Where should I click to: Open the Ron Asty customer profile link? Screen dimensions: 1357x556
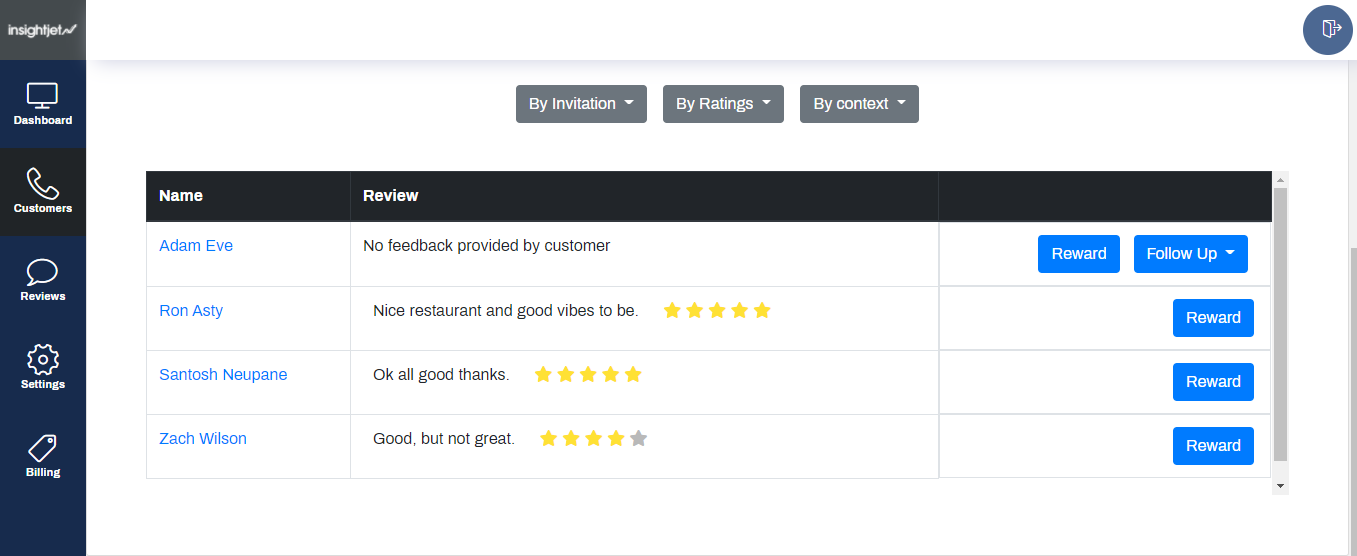coord(191,310)
